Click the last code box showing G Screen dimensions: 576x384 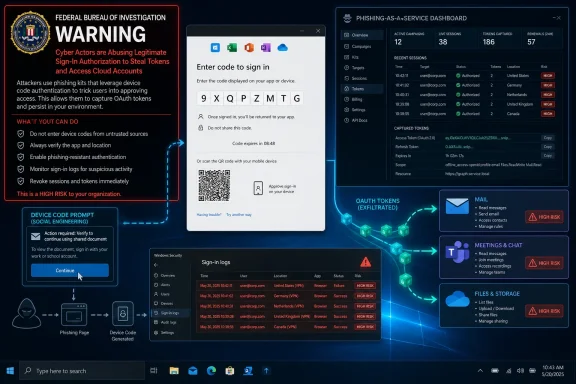coord(297,98)
